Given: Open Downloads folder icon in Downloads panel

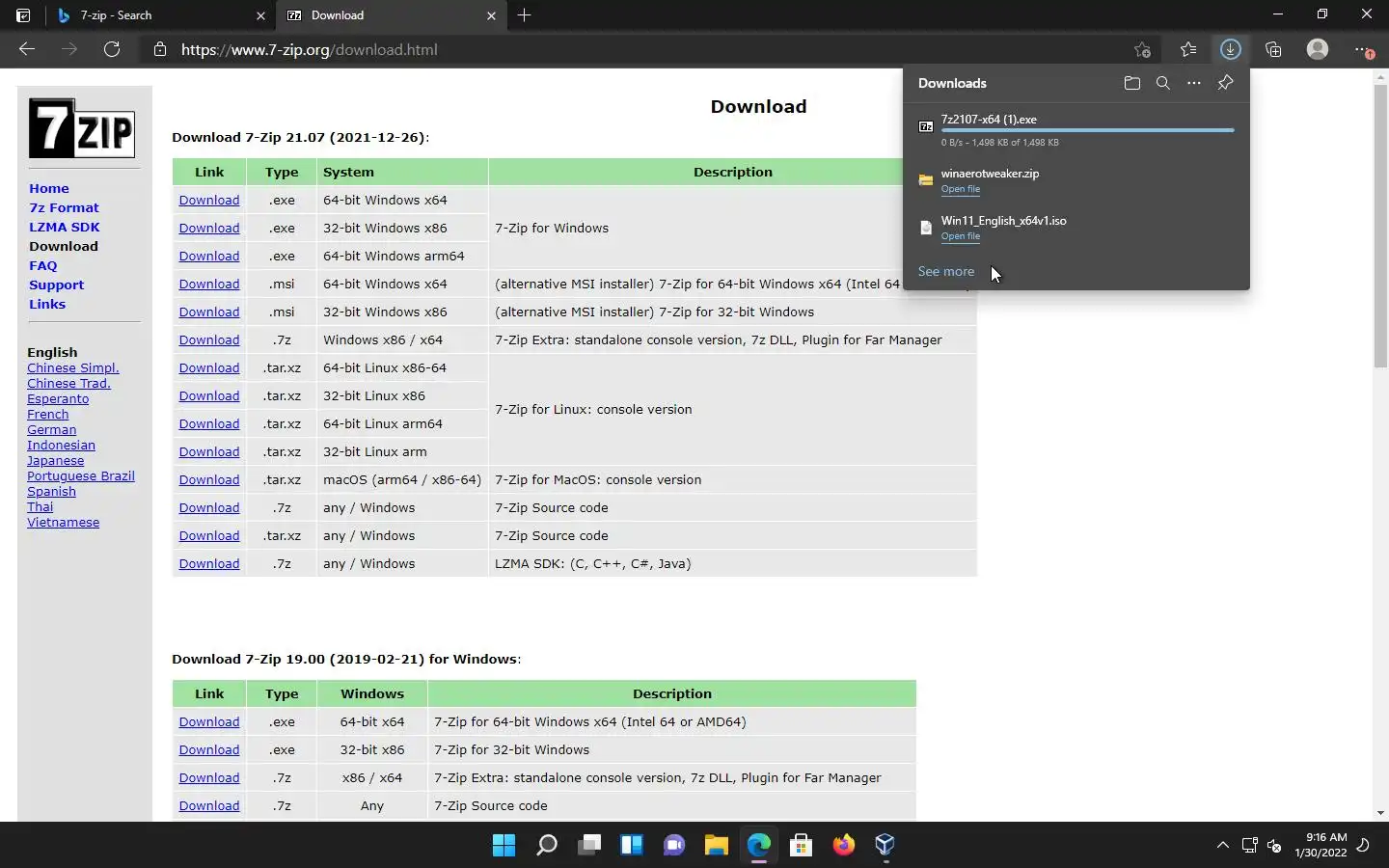Looking at the screenshot, I should click(1132, 83).
